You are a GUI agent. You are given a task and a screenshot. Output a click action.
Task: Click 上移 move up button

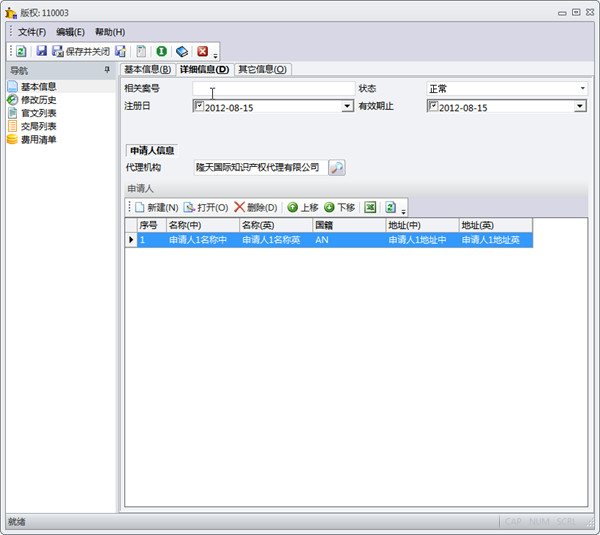click(x=303, y=207)
